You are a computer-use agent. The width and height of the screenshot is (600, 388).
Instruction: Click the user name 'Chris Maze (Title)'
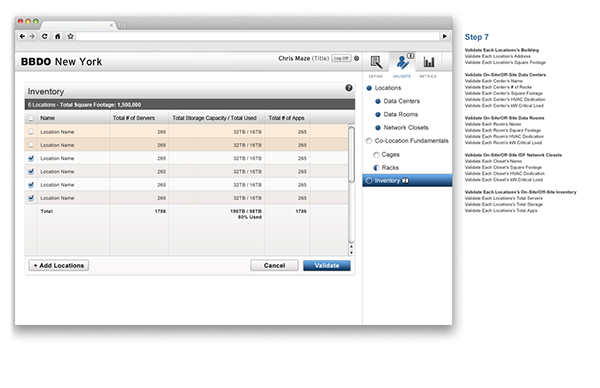(303, 59)
